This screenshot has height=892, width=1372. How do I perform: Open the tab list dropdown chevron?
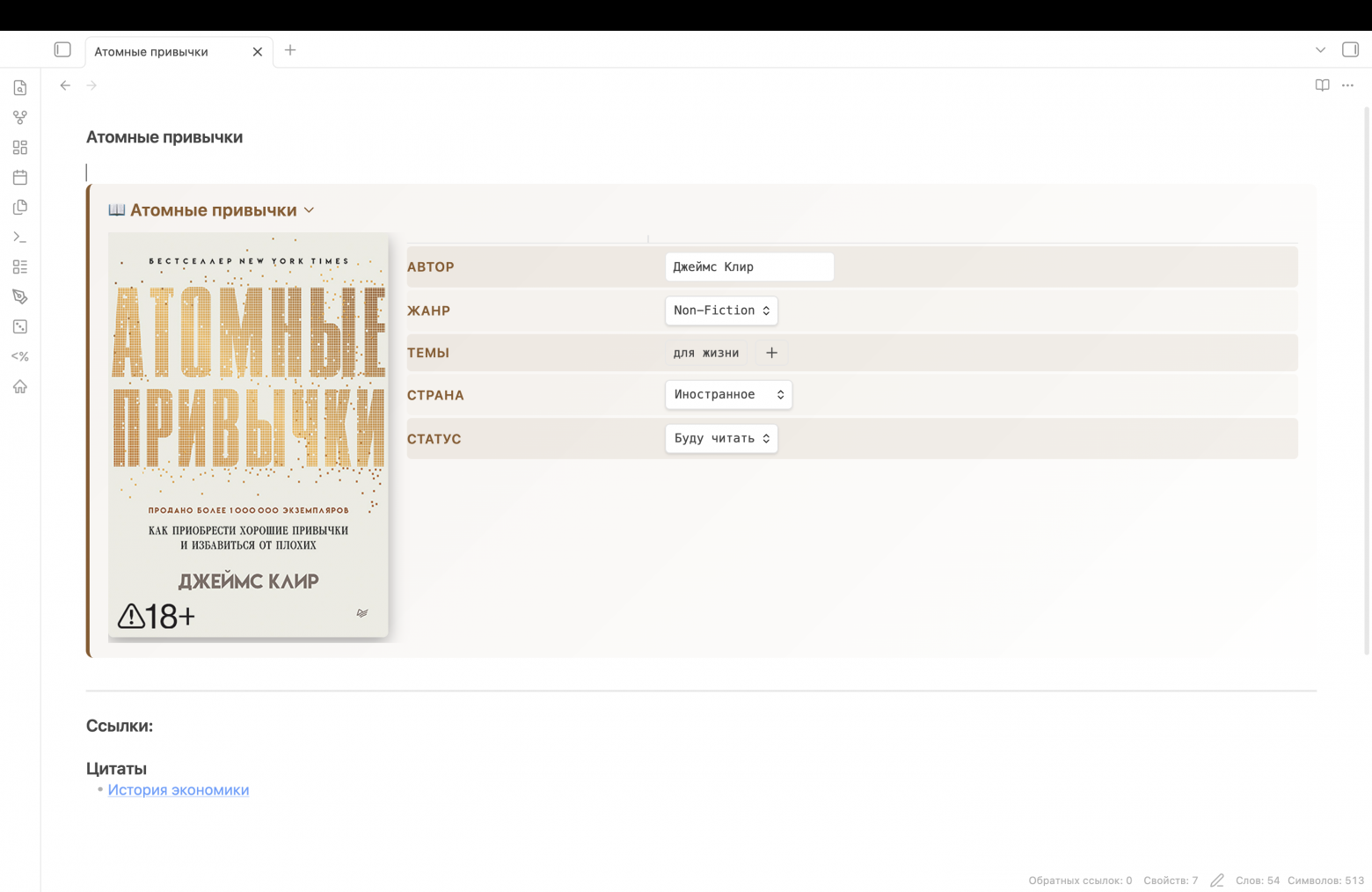click(1320, 50)
